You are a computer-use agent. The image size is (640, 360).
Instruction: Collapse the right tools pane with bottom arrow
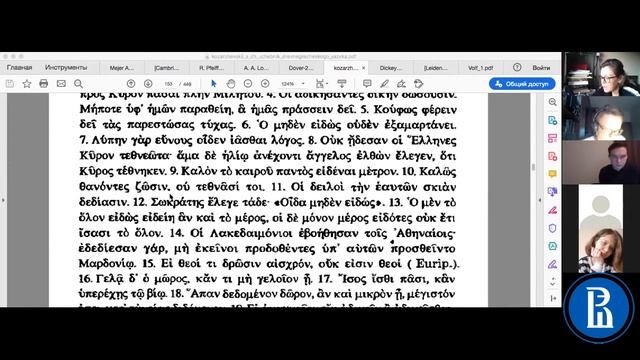[553, 298]
